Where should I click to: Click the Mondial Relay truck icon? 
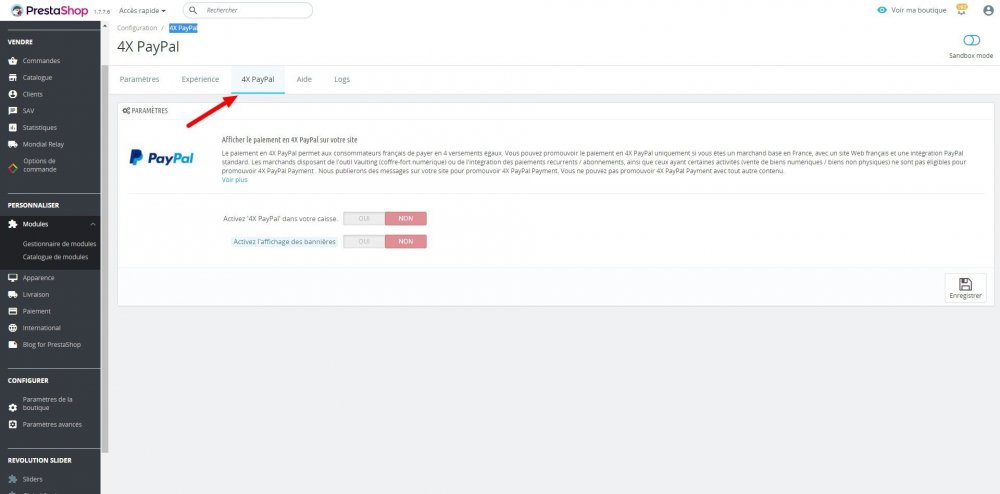click(x=12, y=144)
